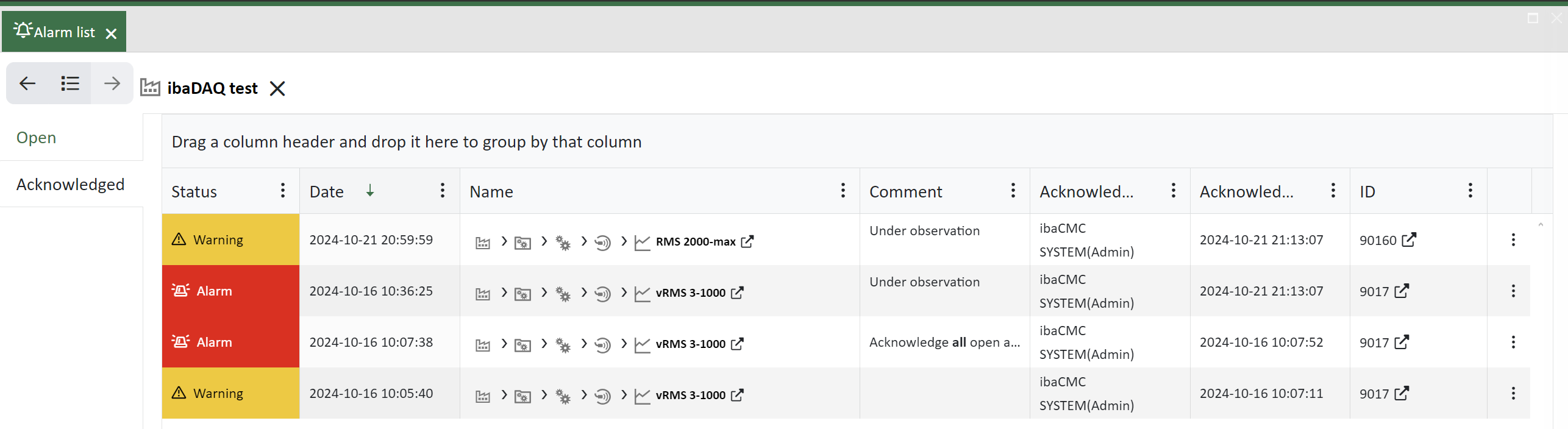
Task: Open external link for ID 90160
Action: [x=1409, y=240]
